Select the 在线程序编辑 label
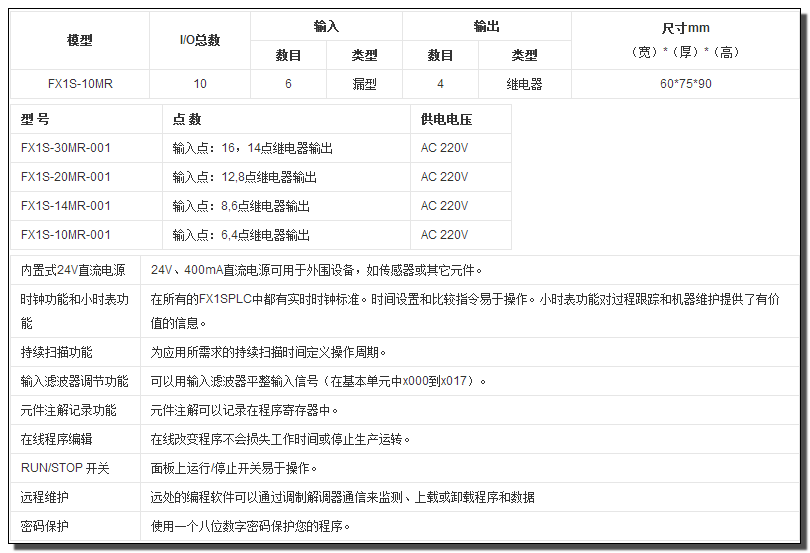The image size is (810, 553). coord(56,439)
